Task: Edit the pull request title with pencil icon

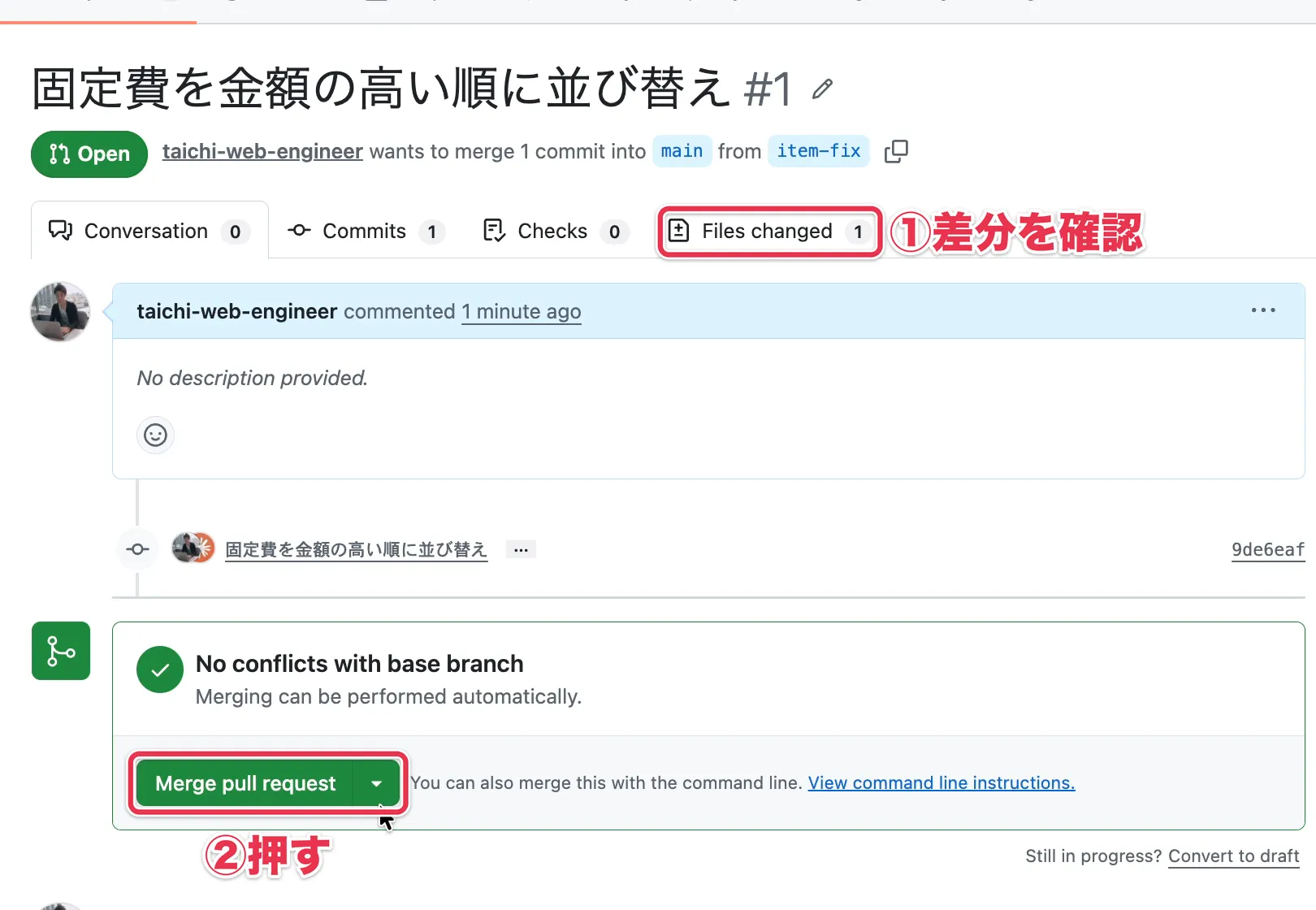Action: pos(822,89)
